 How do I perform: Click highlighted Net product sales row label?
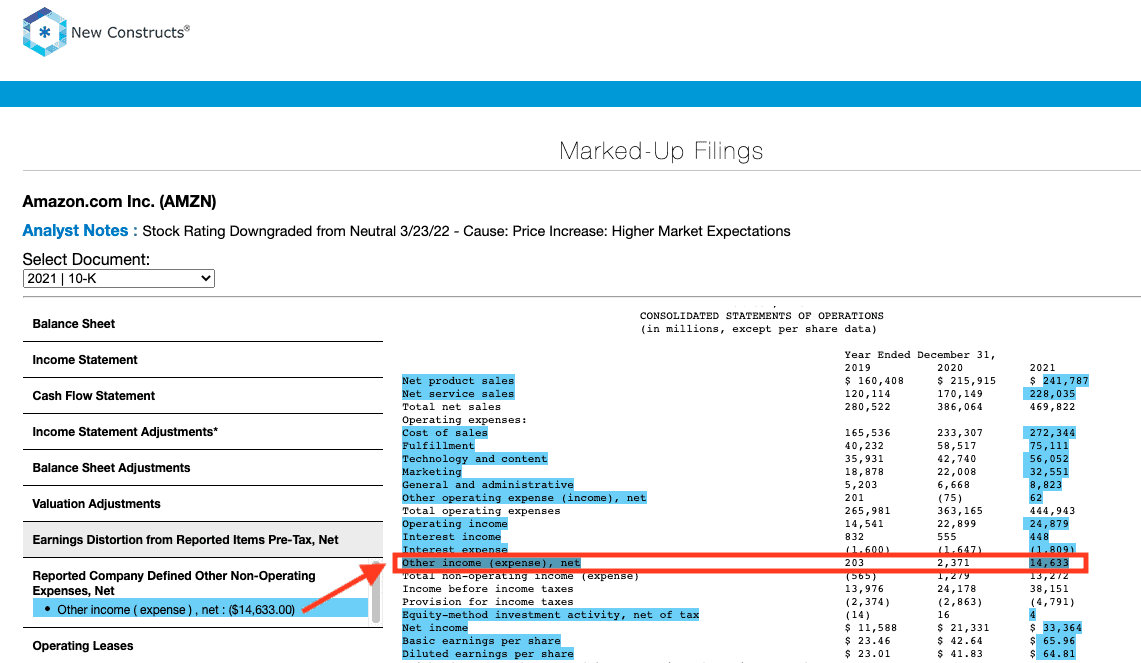tap(458, 381)
